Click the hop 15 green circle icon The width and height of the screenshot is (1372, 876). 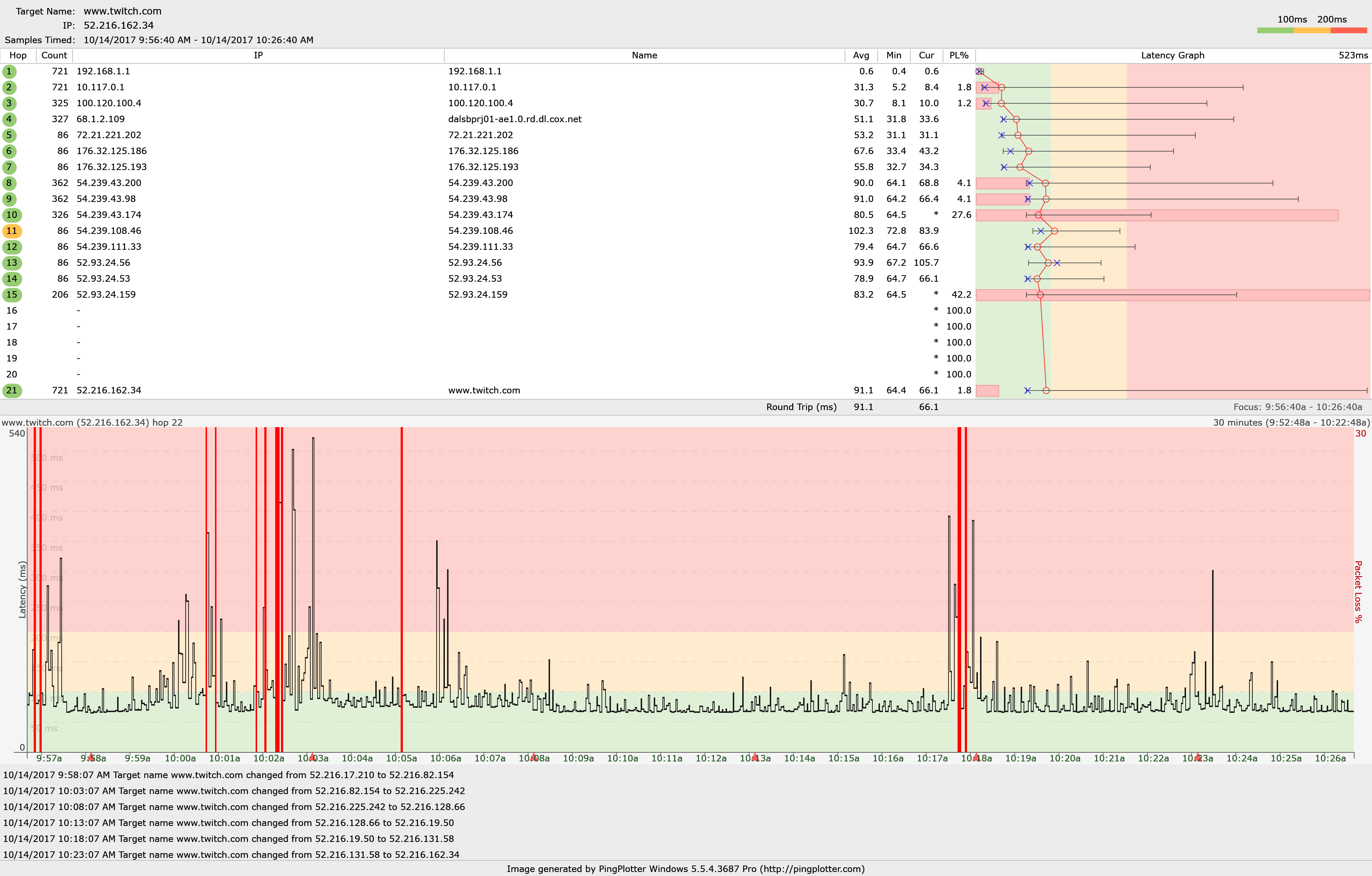pos(12,295)
